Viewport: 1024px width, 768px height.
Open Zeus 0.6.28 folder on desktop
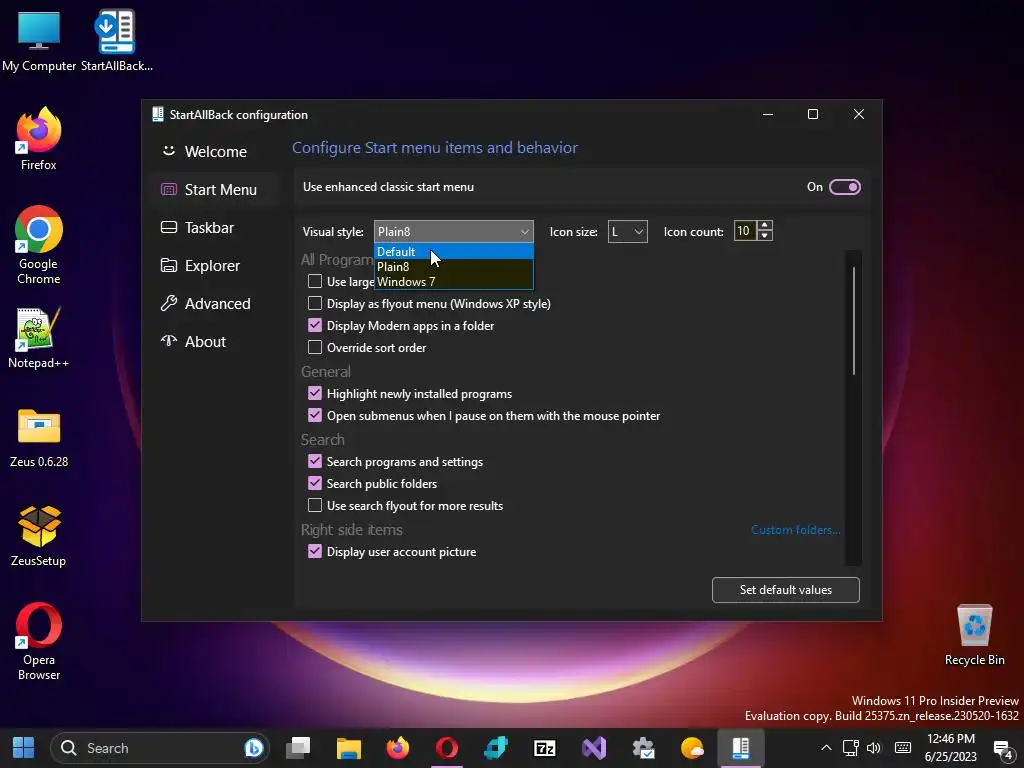tap(39, 438)
